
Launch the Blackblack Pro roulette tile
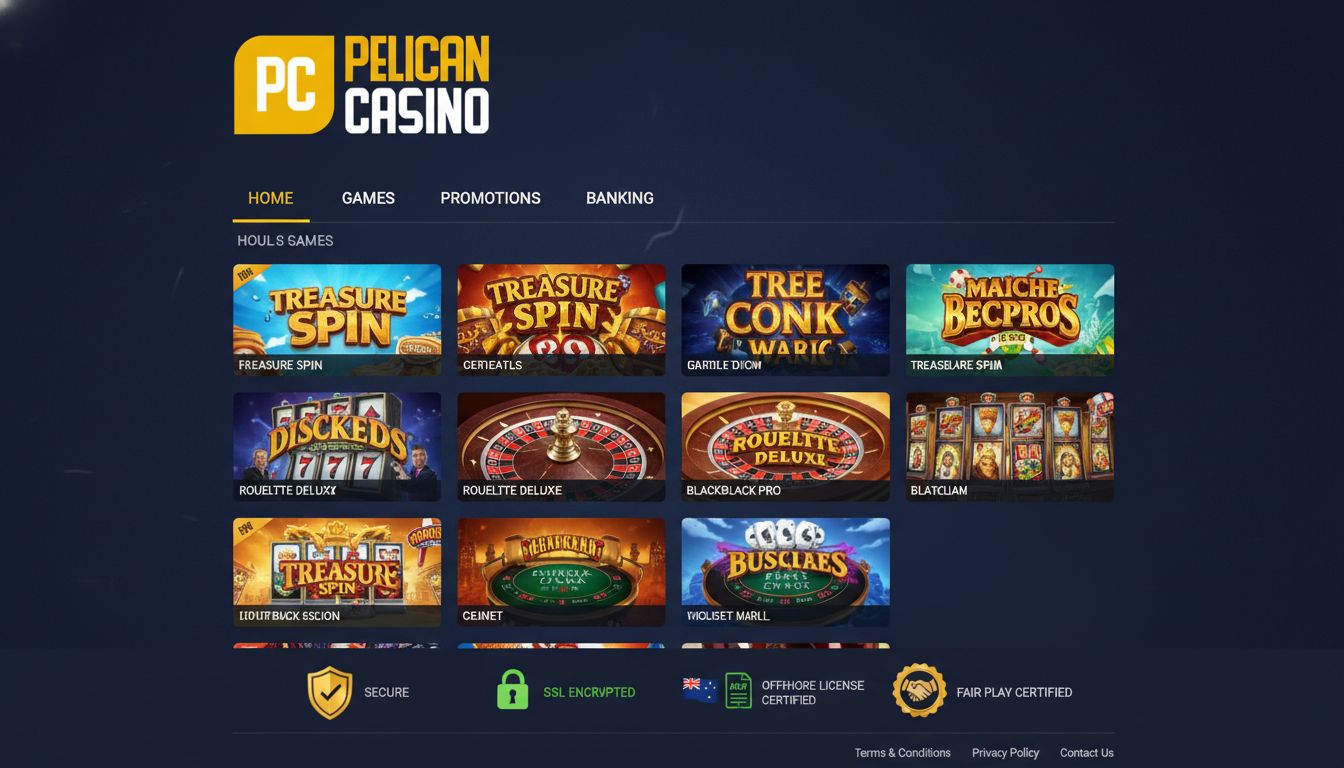[x=785, y=447]
